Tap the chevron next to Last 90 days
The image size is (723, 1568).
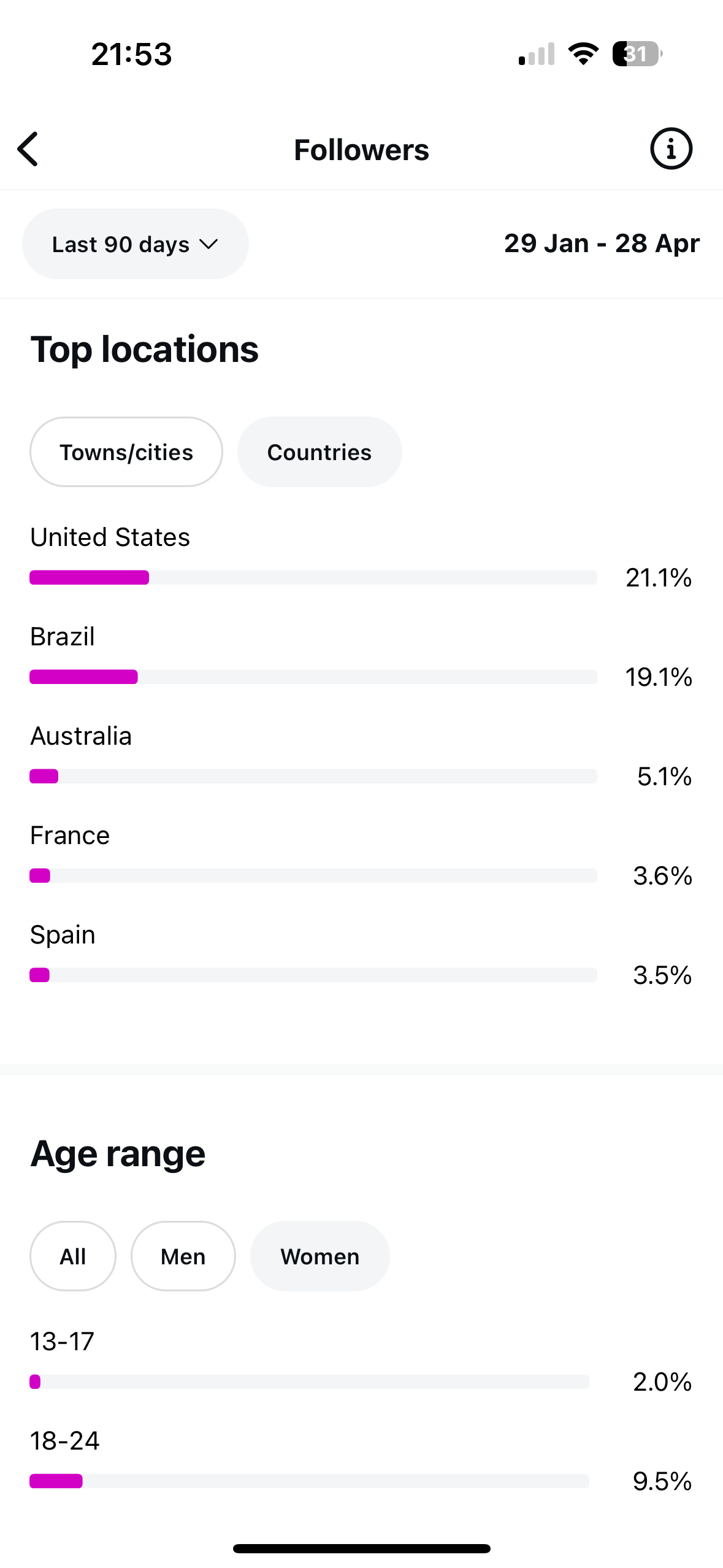point(209,245)
